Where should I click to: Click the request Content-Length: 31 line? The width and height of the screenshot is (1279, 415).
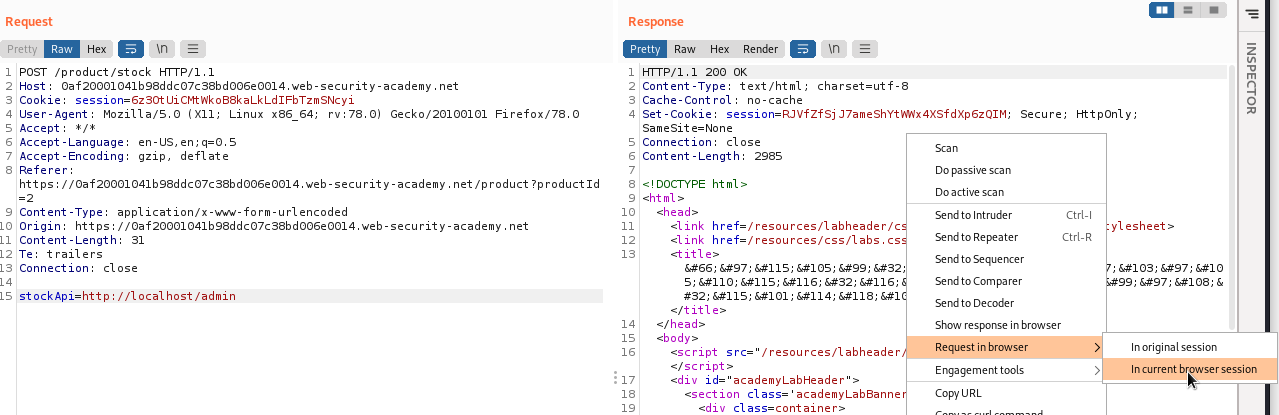82,240
